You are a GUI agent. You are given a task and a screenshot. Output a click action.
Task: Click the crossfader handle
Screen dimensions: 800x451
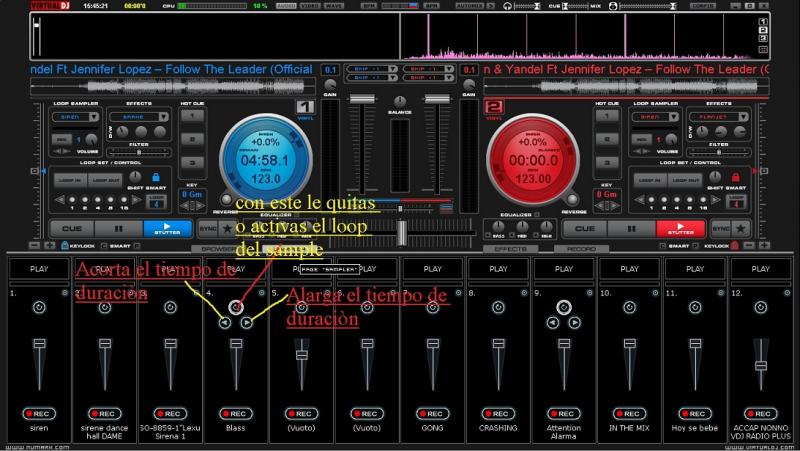[402, 232]
